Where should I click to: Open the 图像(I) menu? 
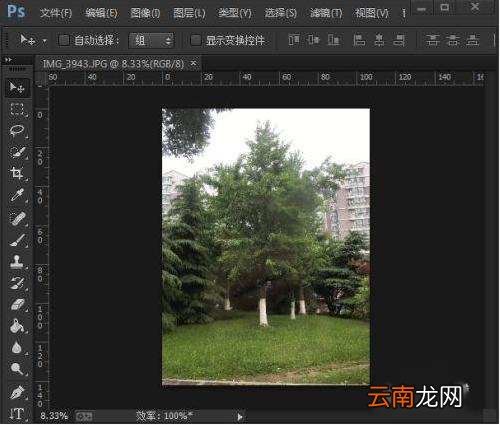[145, 13]
